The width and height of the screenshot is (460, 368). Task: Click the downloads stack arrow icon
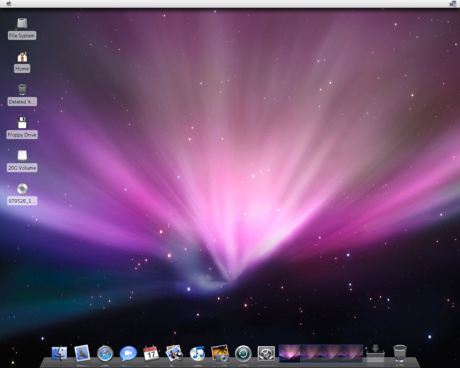pos(375,353)
